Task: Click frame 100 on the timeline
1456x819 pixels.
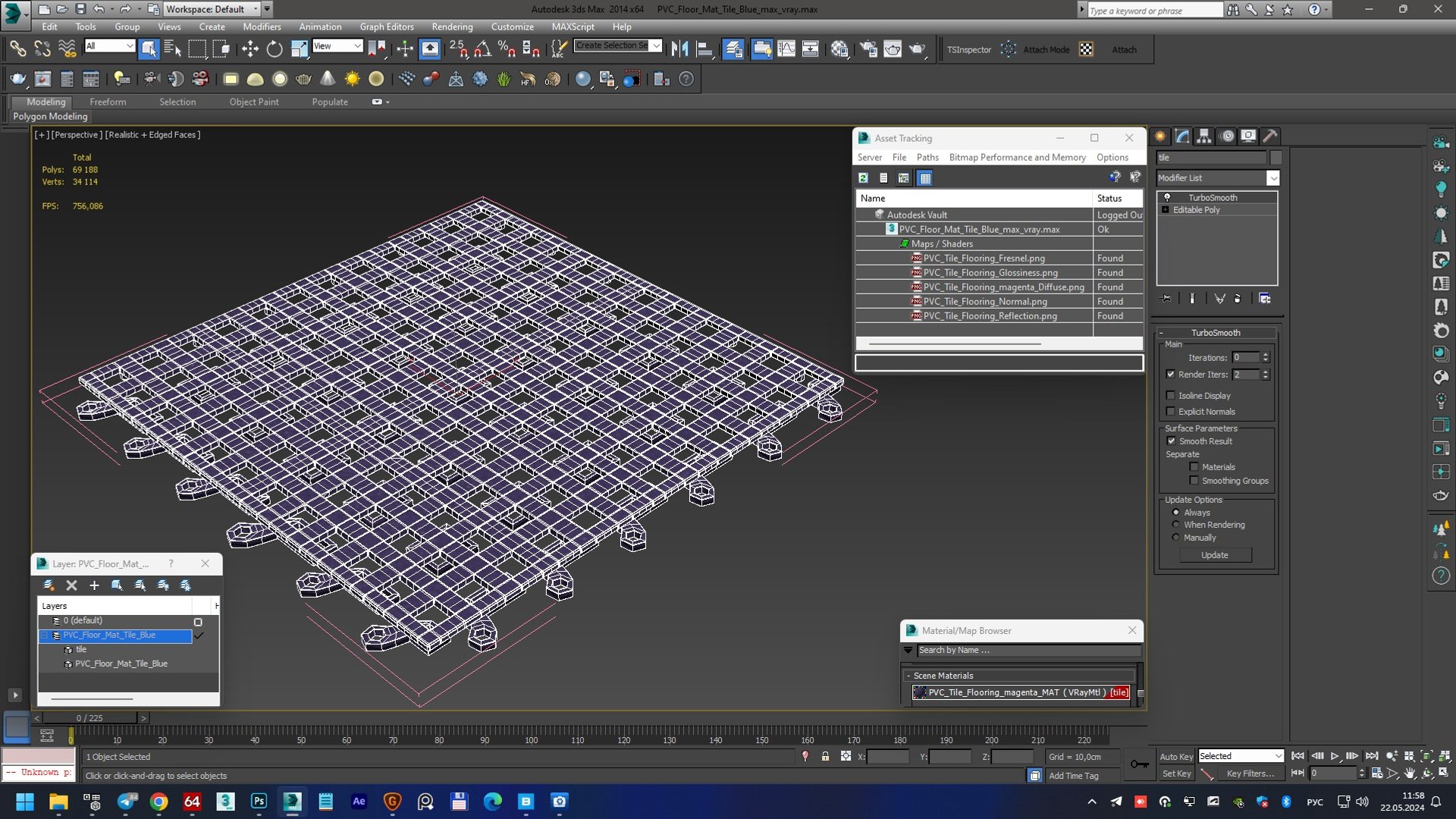Action: (531, 736)
